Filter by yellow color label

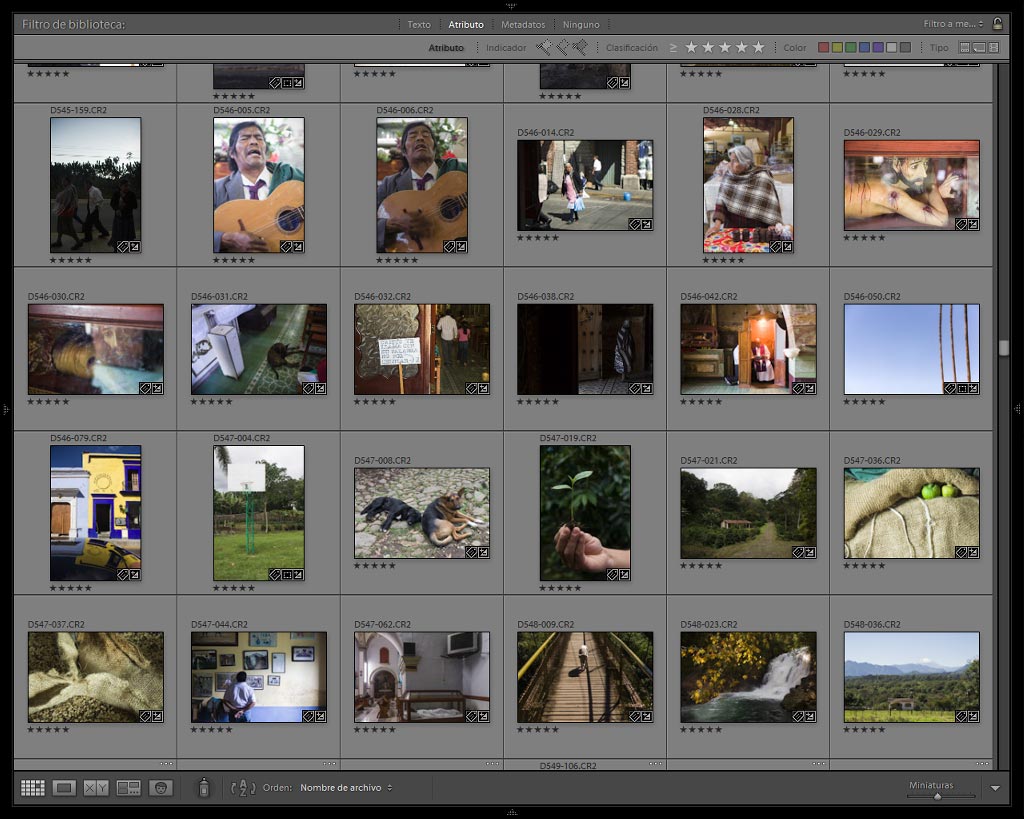tap(837, 47)
